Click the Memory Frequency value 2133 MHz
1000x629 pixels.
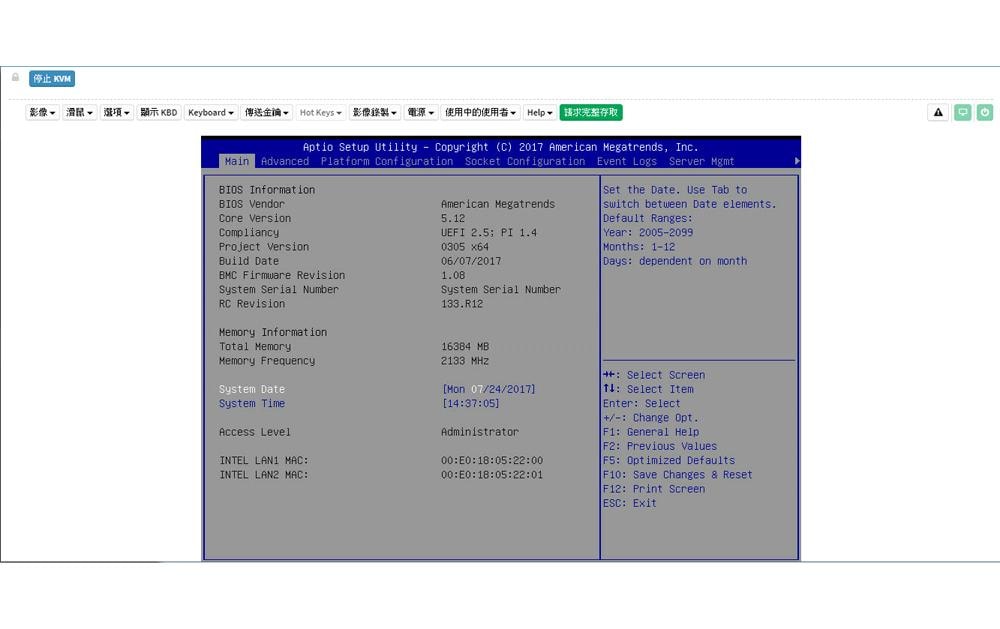(465, 360)
